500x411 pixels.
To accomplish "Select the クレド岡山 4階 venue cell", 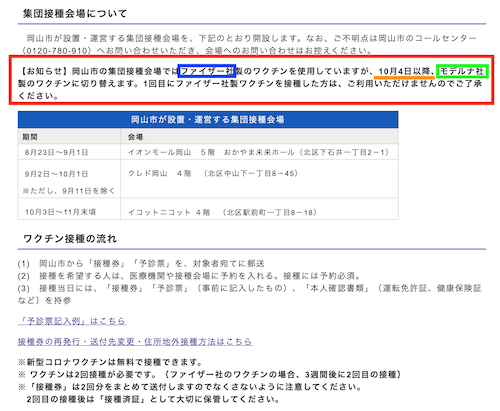I will [259, 179].
